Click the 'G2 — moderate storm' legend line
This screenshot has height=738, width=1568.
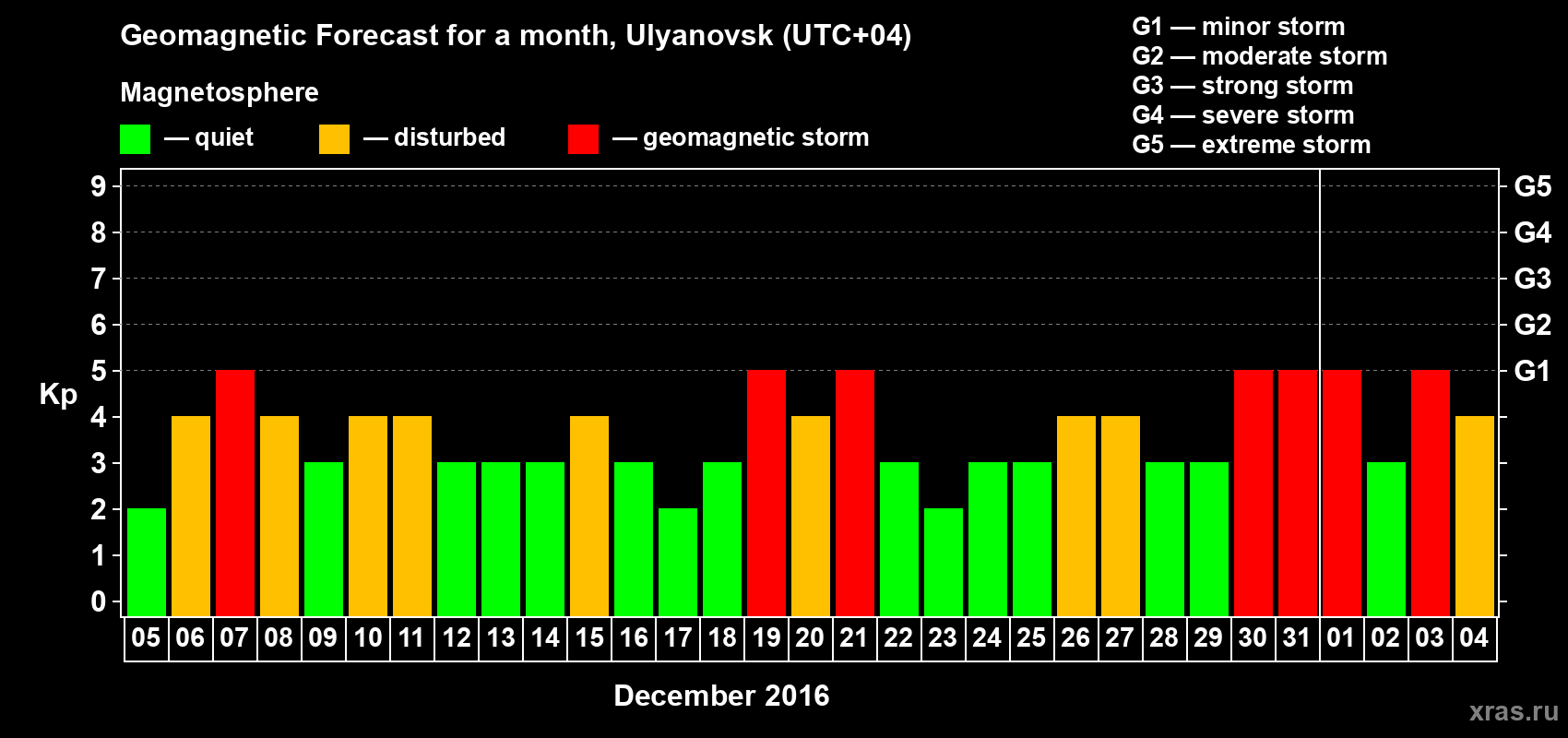point(1260,56)
